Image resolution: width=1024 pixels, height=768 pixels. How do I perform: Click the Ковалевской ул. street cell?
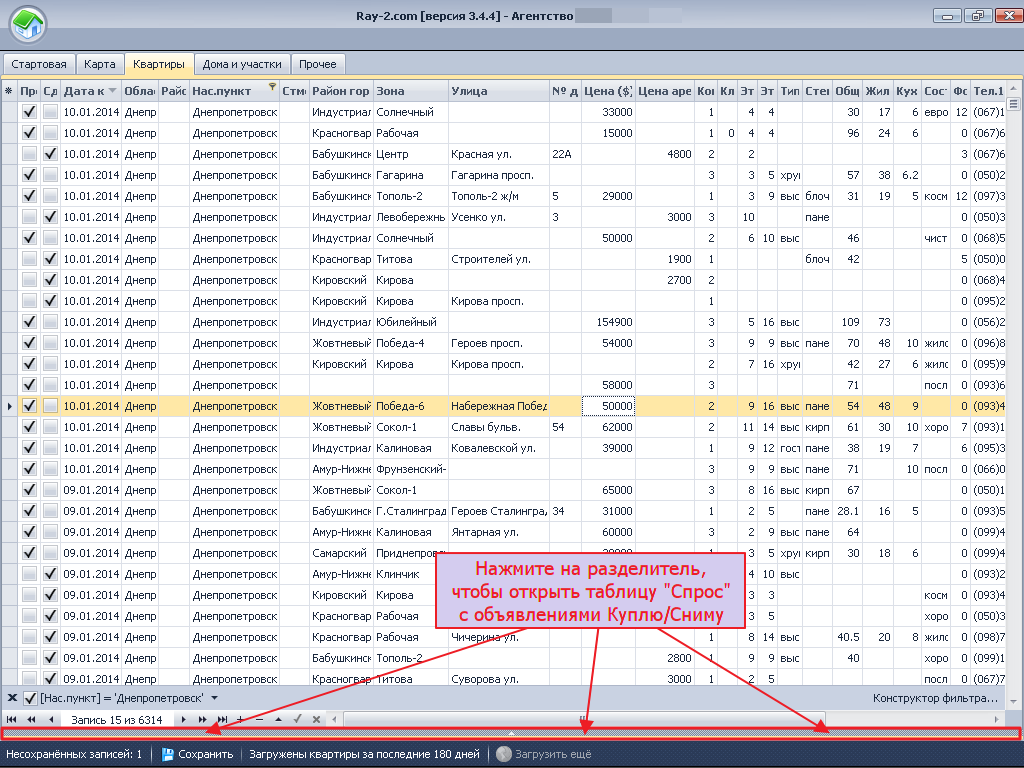point(499,448)
